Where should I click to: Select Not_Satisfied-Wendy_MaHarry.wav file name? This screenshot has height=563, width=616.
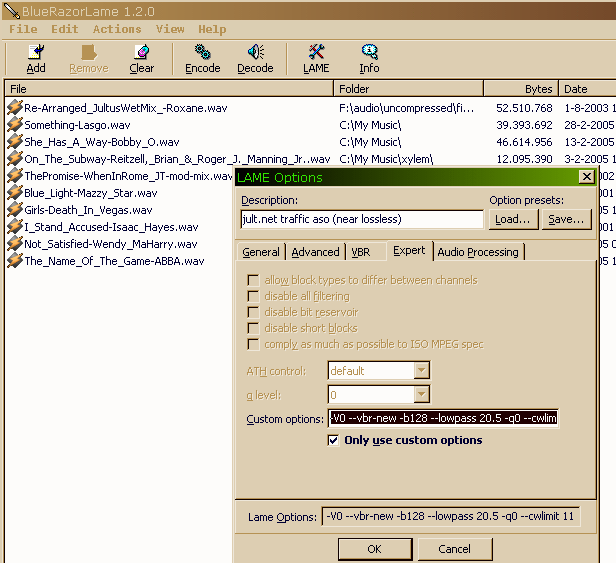[111, 244]
